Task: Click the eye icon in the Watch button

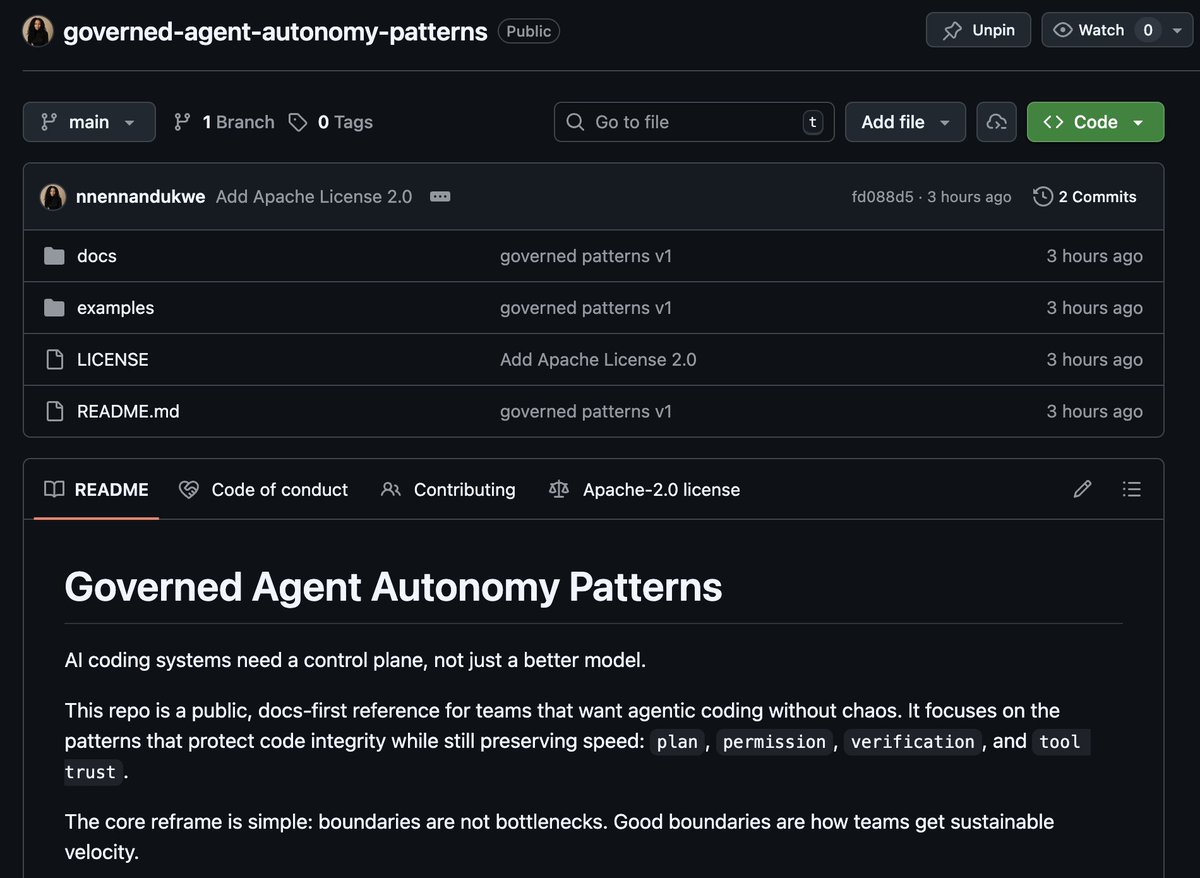Action: pyautogui.click(x=1063, y=31)
